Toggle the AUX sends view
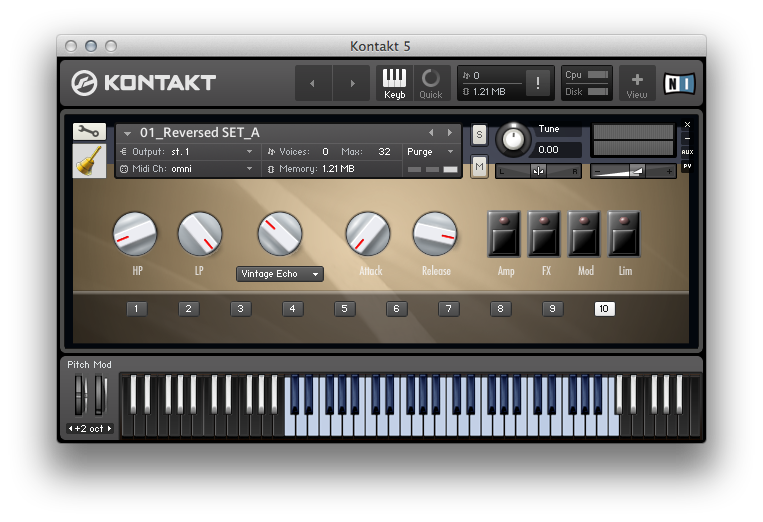This screenshot has width=763, height=522. coord(687,152)
